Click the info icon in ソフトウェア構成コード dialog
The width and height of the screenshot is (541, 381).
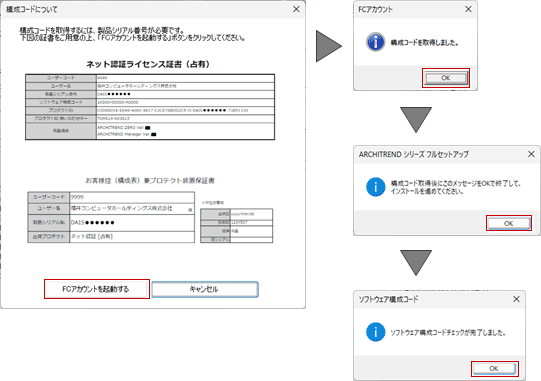click(x=375, y=332)
